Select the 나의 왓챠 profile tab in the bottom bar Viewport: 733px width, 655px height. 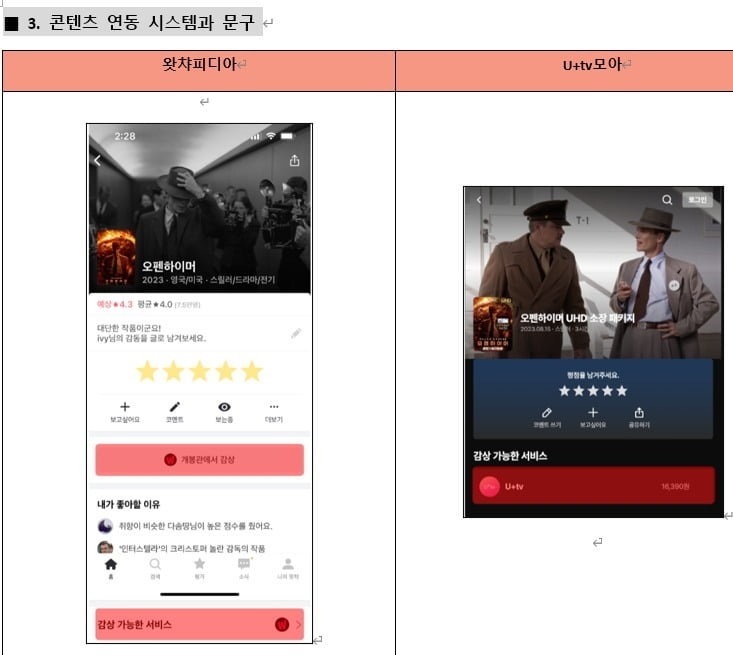288,569
